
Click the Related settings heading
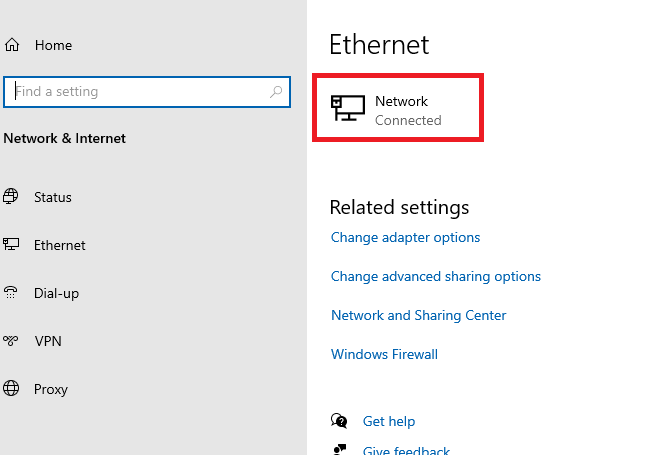pyautogui.click(x=399, y=207)
